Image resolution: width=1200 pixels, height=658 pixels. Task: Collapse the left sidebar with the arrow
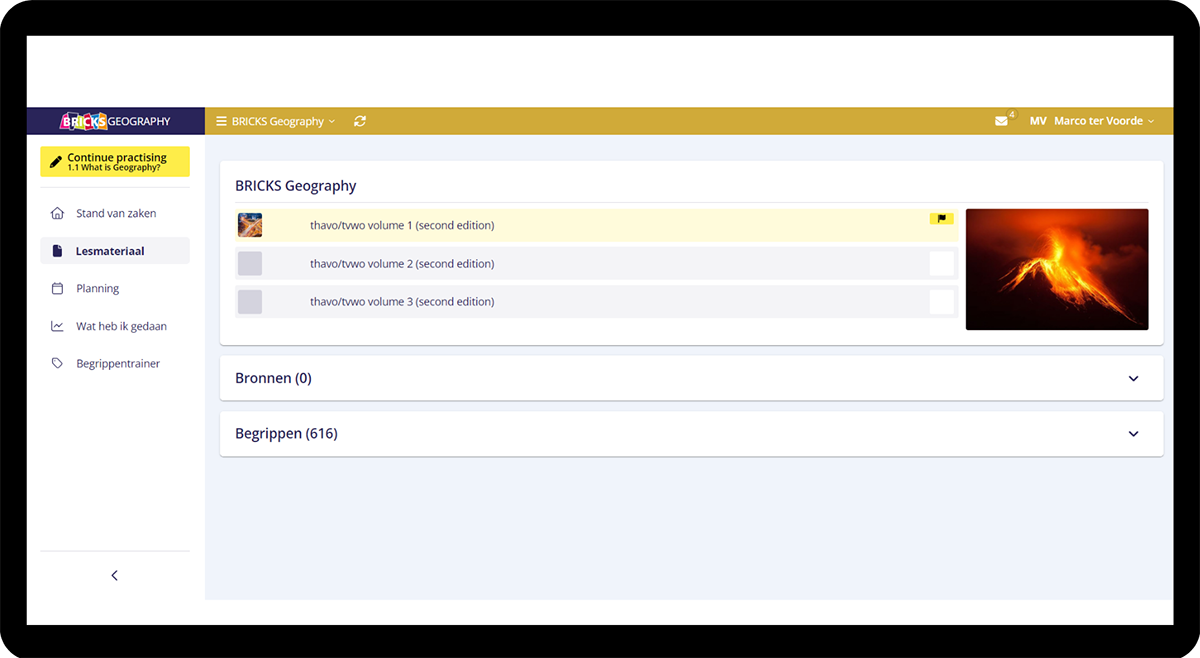(x=114, y=576)
